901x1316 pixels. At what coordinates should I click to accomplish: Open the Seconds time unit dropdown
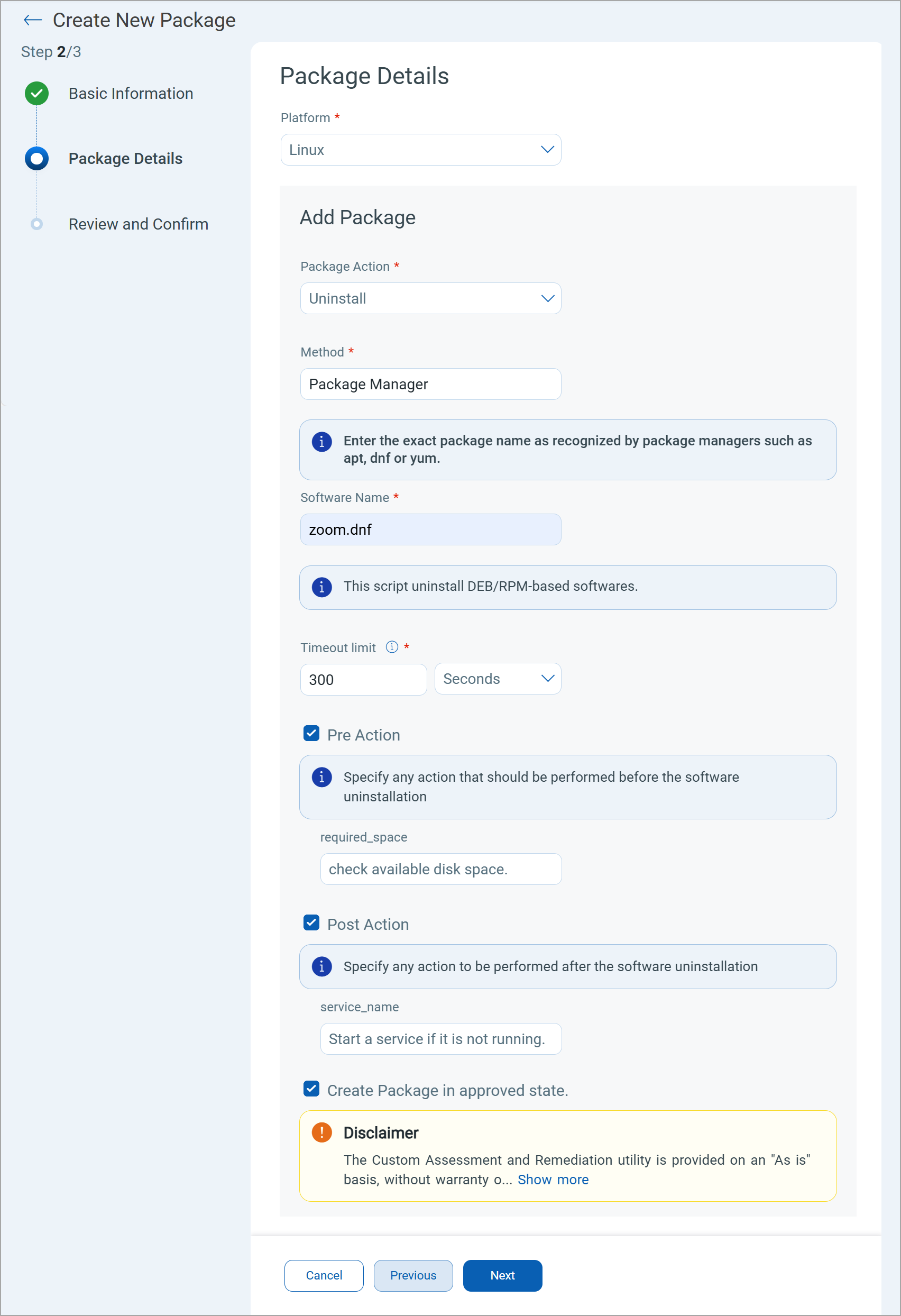click(x=498, y=679)
